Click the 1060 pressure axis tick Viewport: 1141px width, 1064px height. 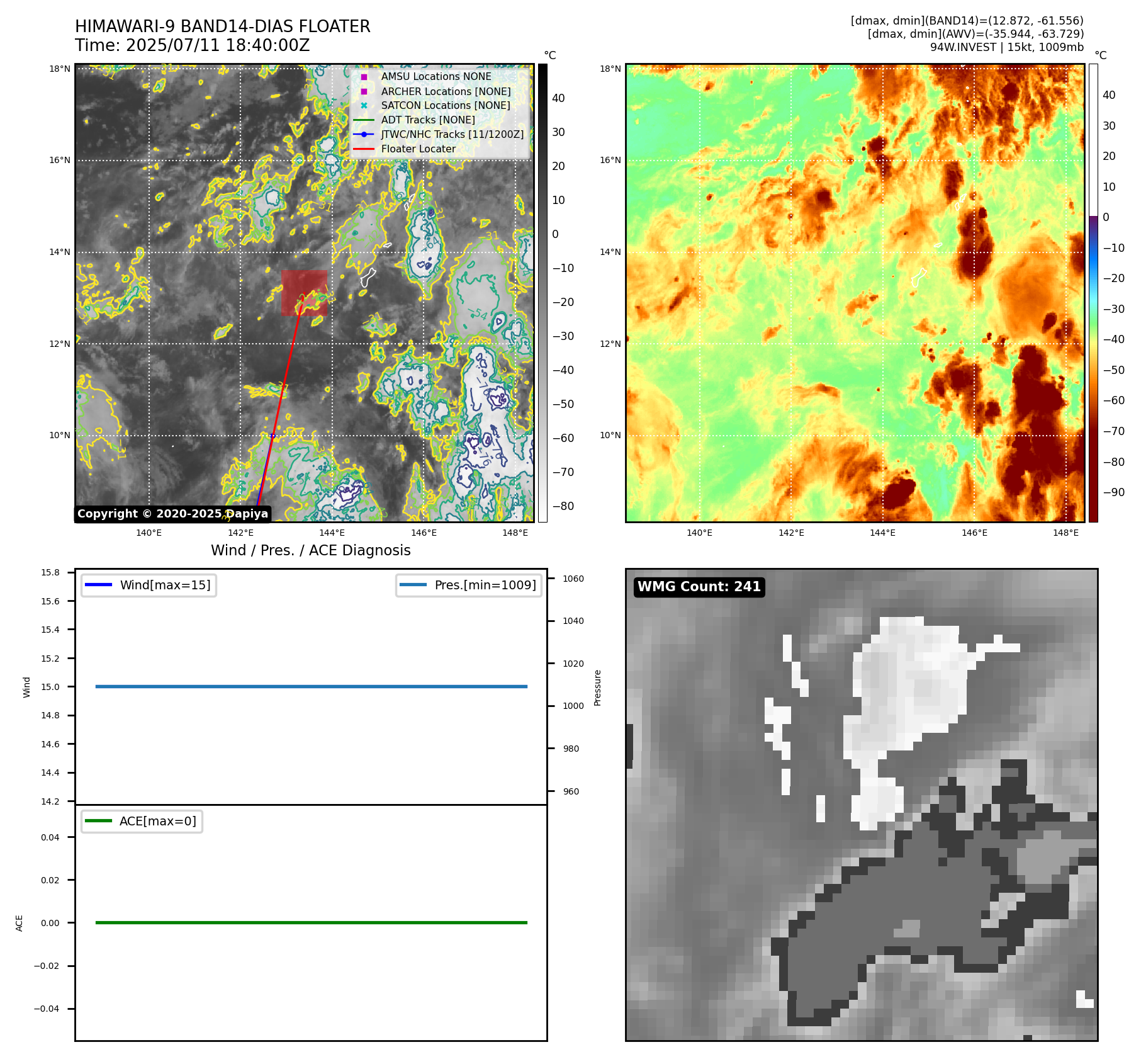[573, 579]
